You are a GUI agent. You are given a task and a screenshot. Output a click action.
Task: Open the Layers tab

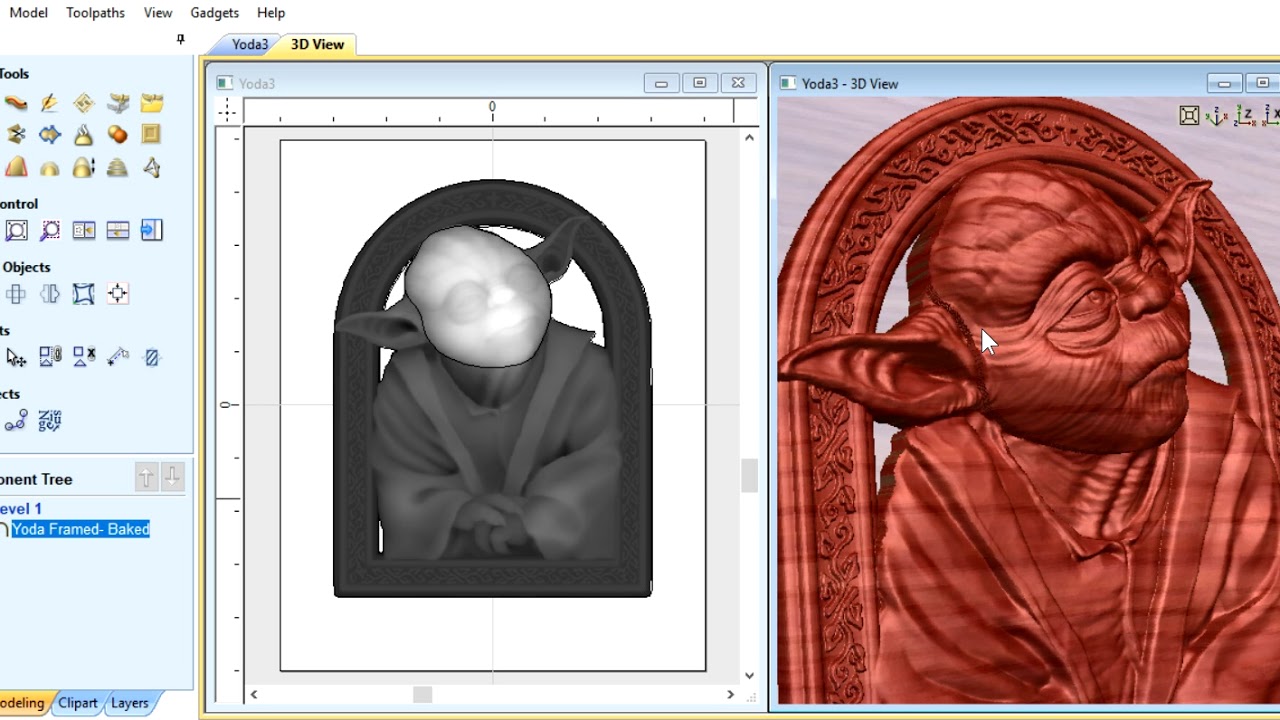coord(129,703)
